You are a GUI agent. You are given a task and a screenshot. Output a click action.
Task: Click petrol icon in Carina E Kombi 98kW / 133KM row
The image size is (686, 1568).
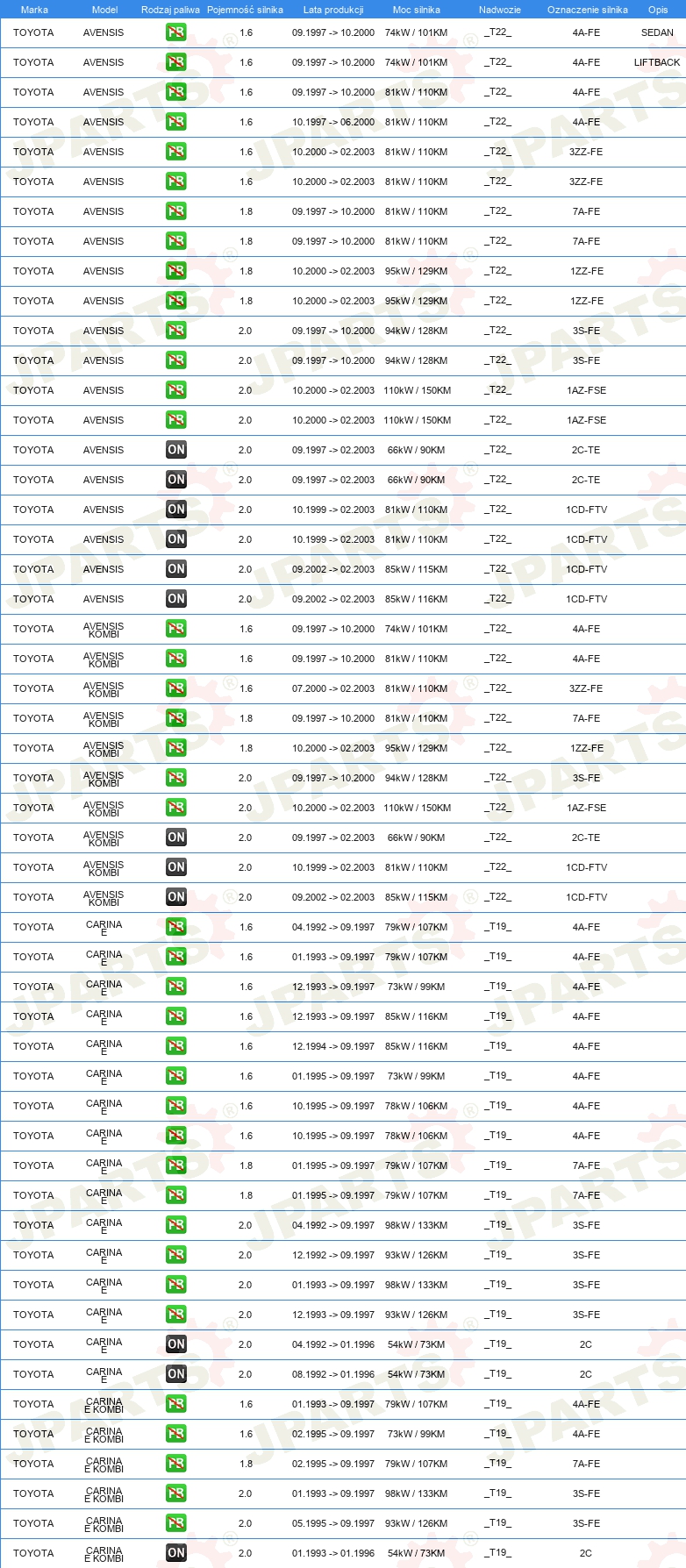click(176, 1493)
